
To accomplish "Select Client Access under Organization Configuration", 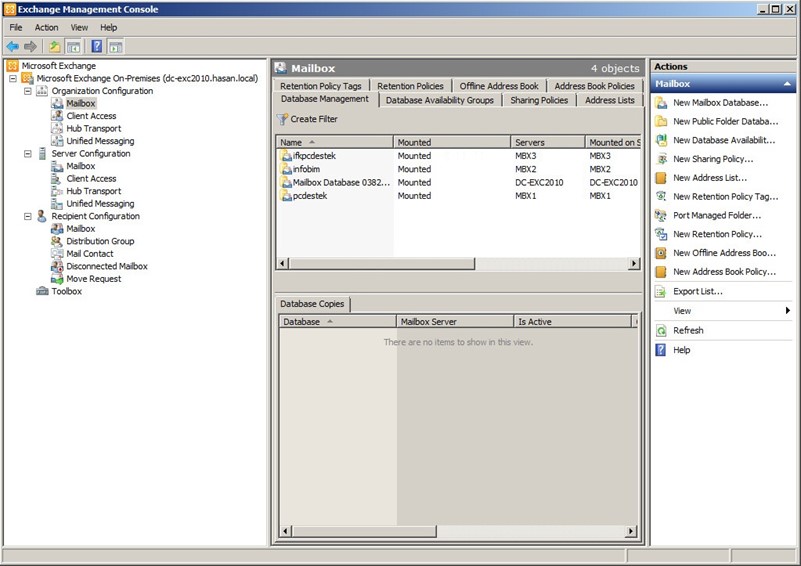I will 91,116.
